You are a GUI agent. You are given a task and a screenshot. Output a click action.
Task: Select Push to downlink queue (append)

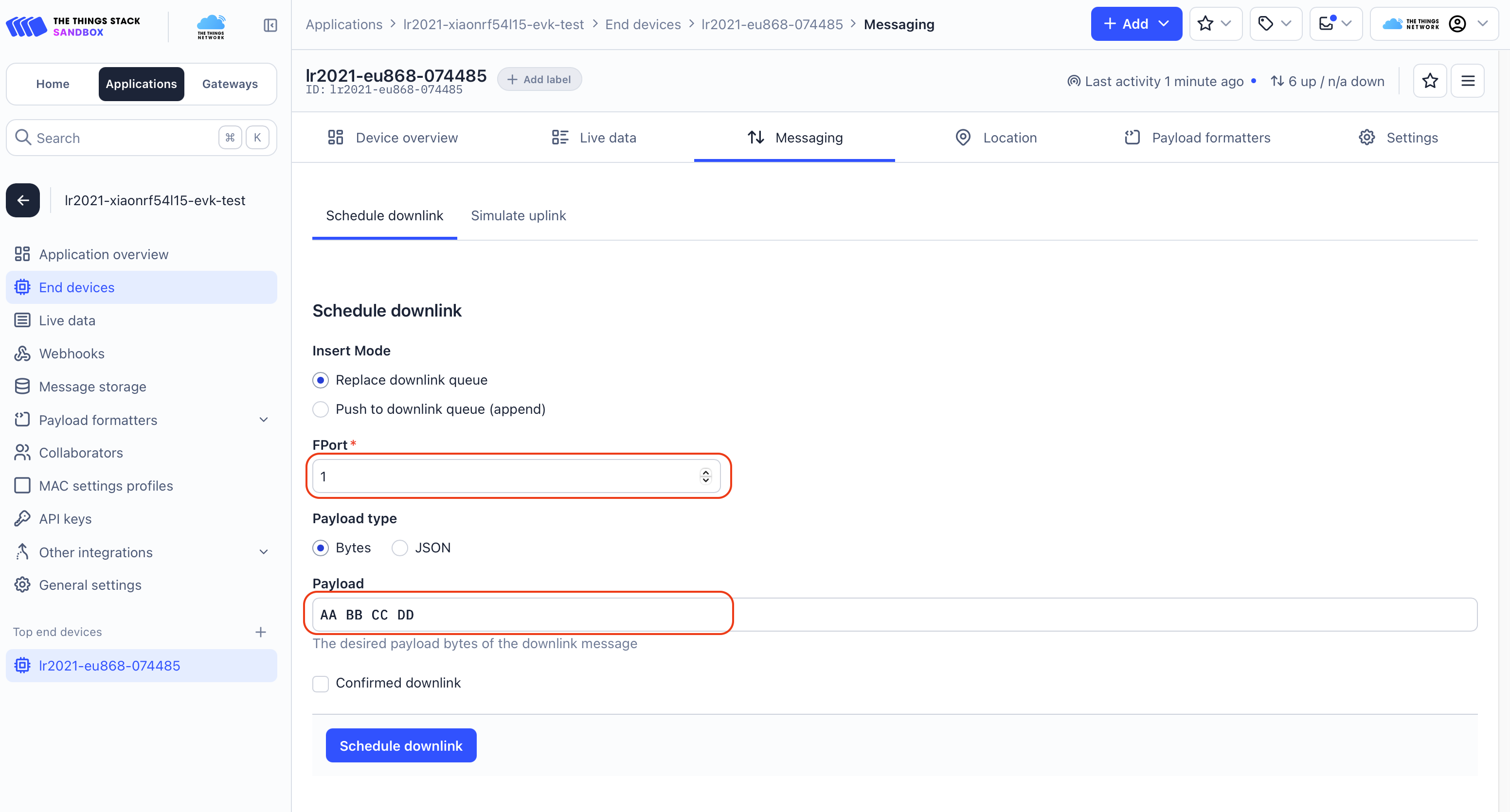321,409
